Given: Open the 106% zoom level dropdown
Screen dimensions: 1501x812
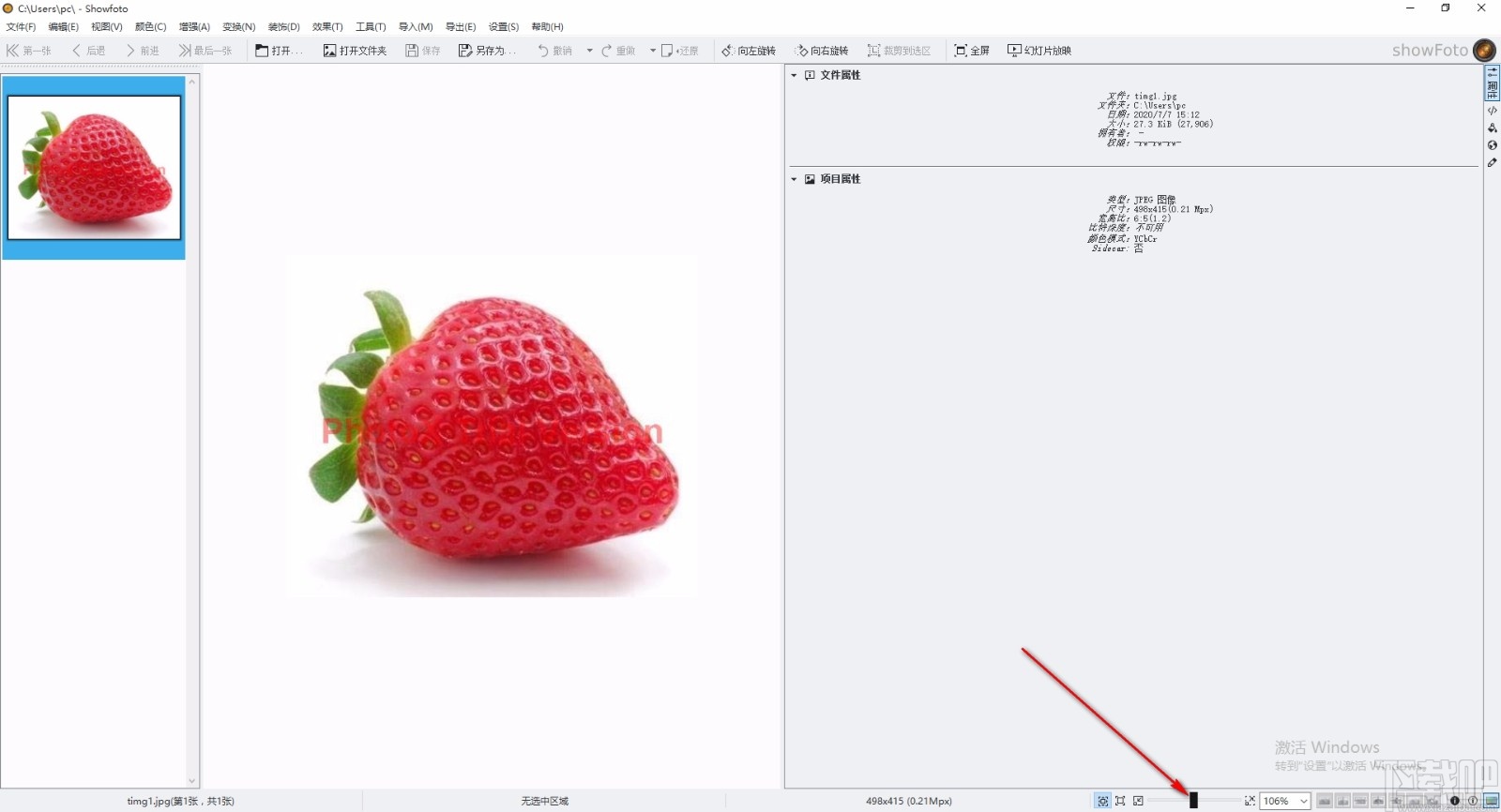Looking at the screenshot, I should [x=1284, y=801].
